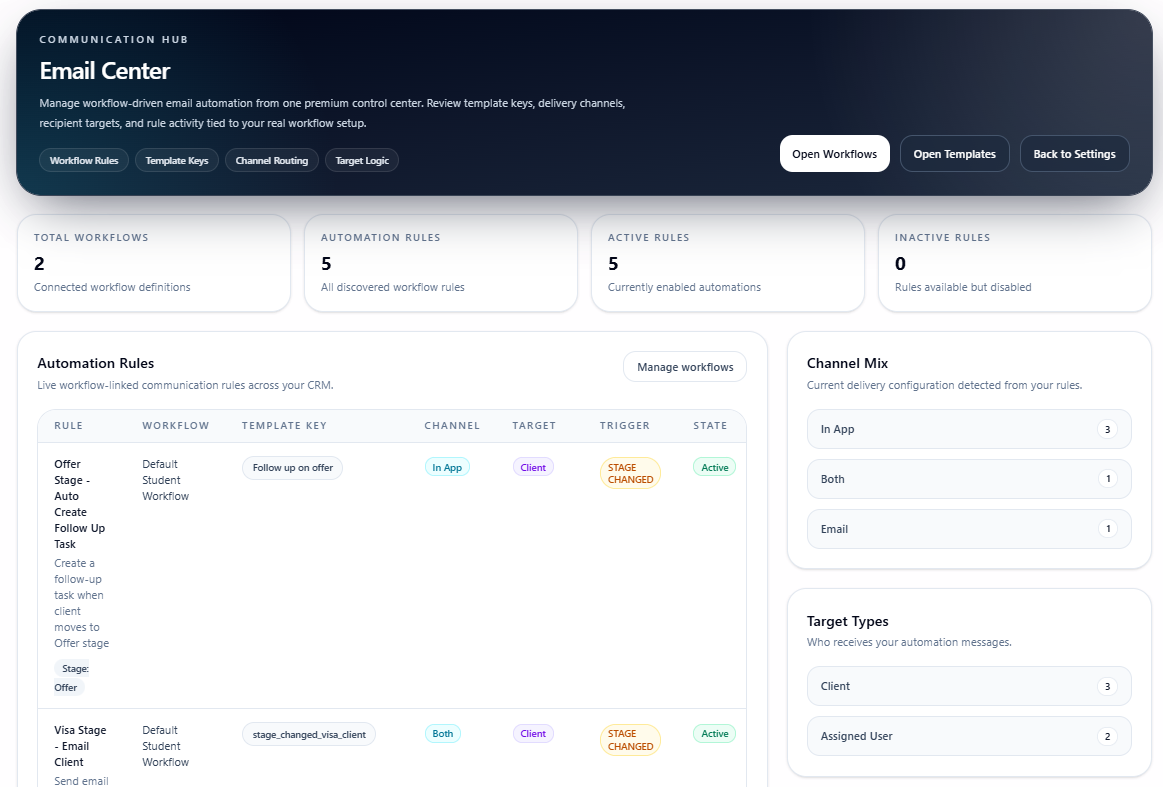1163x787 pixels.
Task: Click the Client target badge in Offer Stage row
Action: tap(533, 467)
